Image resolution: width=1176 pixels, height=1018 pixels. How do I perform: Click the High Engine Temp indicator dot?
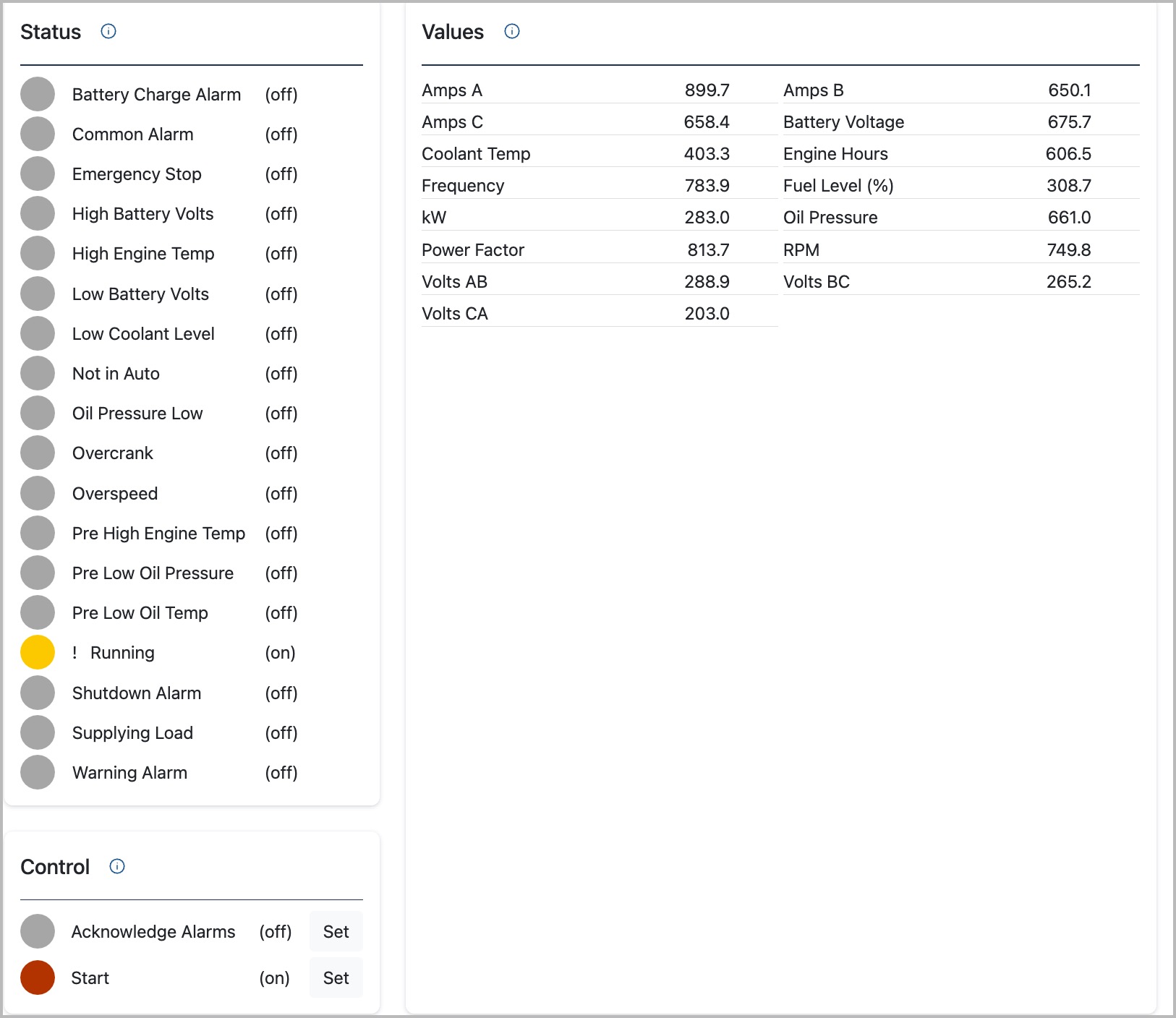tap(38, 253)
